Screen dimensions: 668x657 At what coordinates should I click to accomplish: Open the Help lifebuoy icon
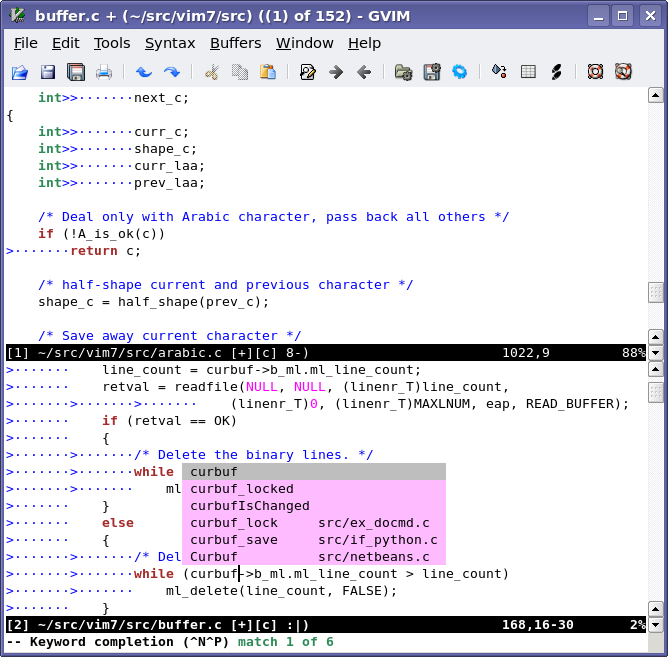(595, 72)
